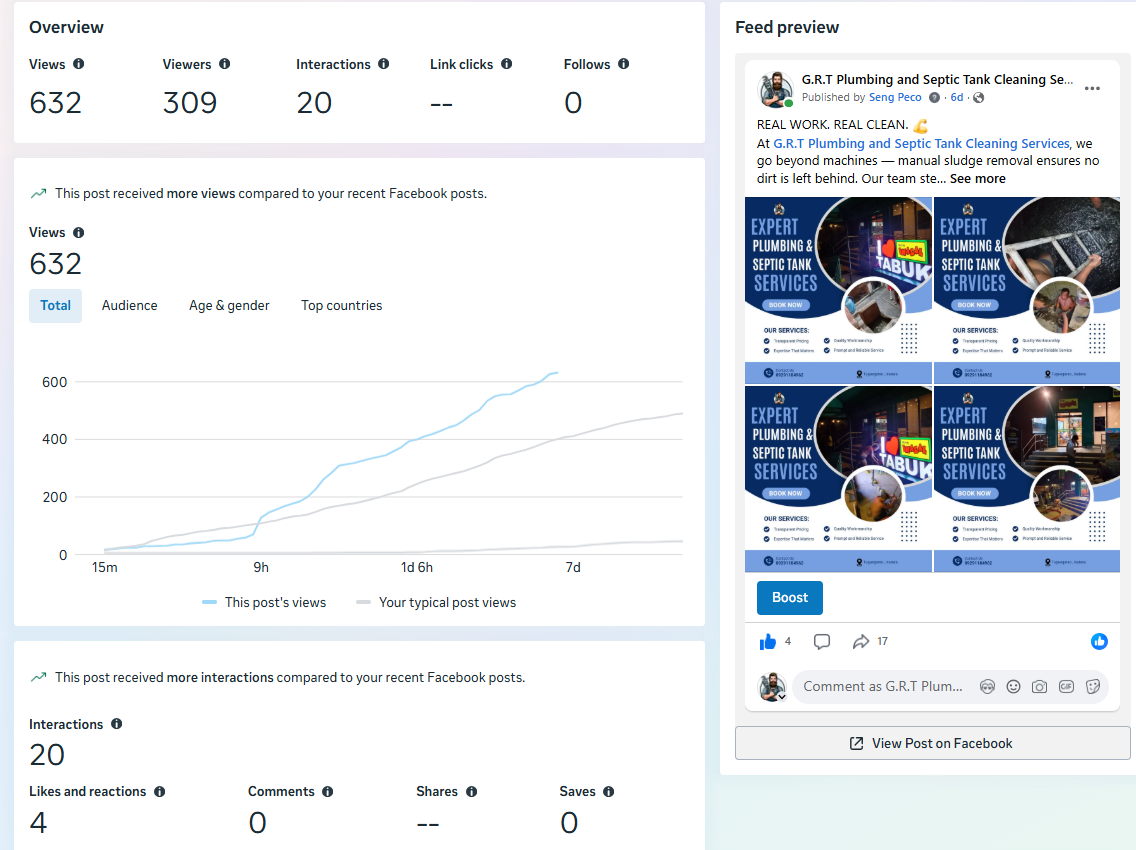Image resolution: width=1136 pixels, height=850 pixels.
Task: Open lower-left post image with Tabuk sign
Action: (x=838, y=479)
